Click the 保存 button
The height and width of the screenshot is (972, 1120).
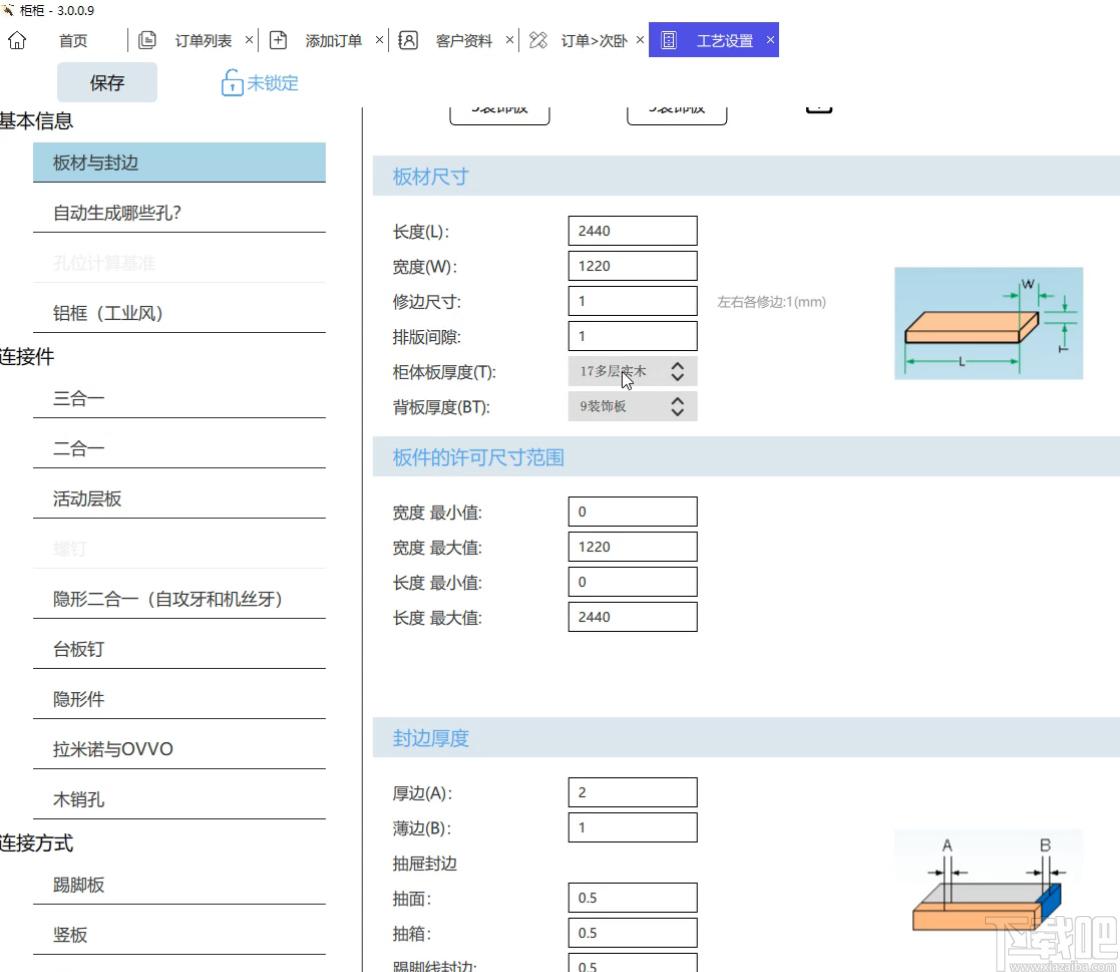(107, 82)
